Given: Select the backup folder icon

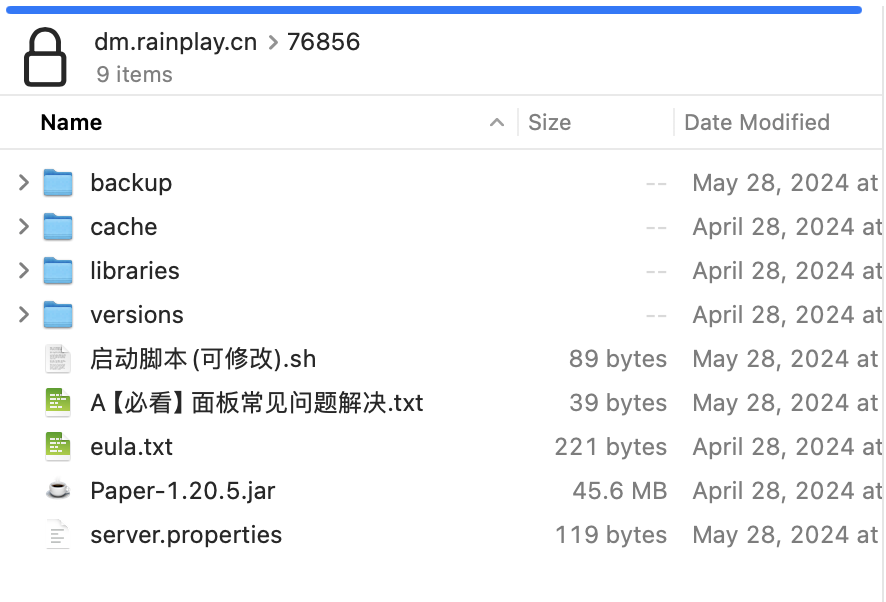Looking at the screenshot, I should pyautogui.click(x=58, y=183).
